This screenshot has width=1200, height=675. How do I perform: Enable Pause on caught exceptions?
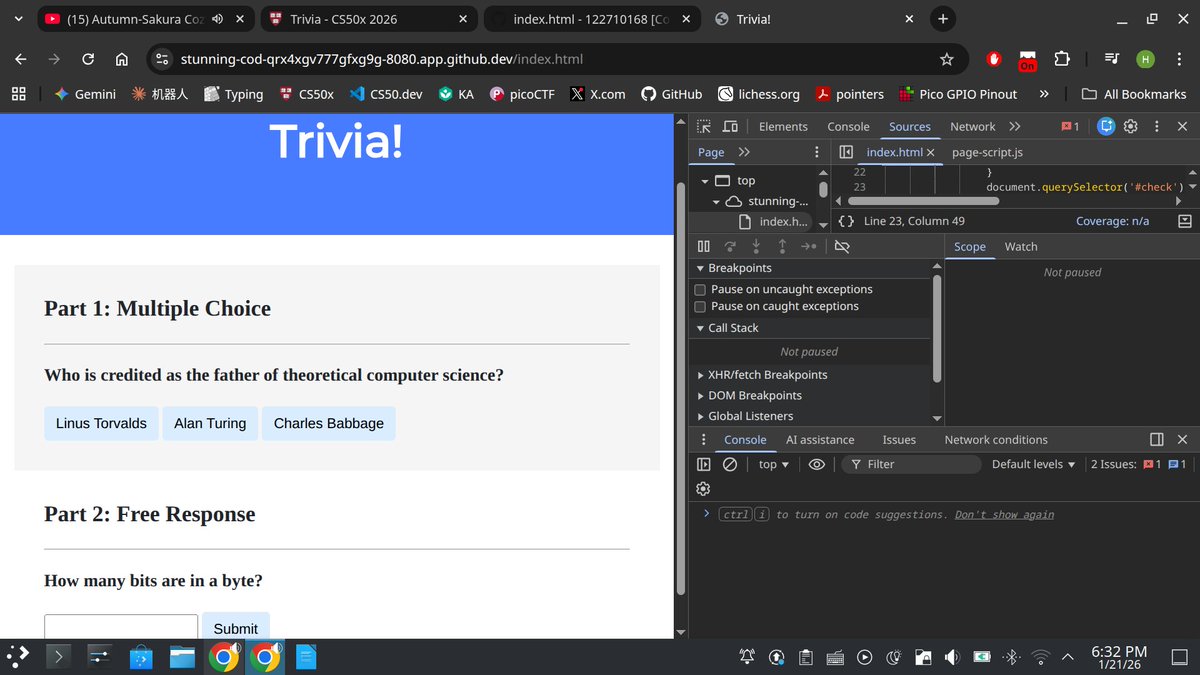[x=701, y=306]
